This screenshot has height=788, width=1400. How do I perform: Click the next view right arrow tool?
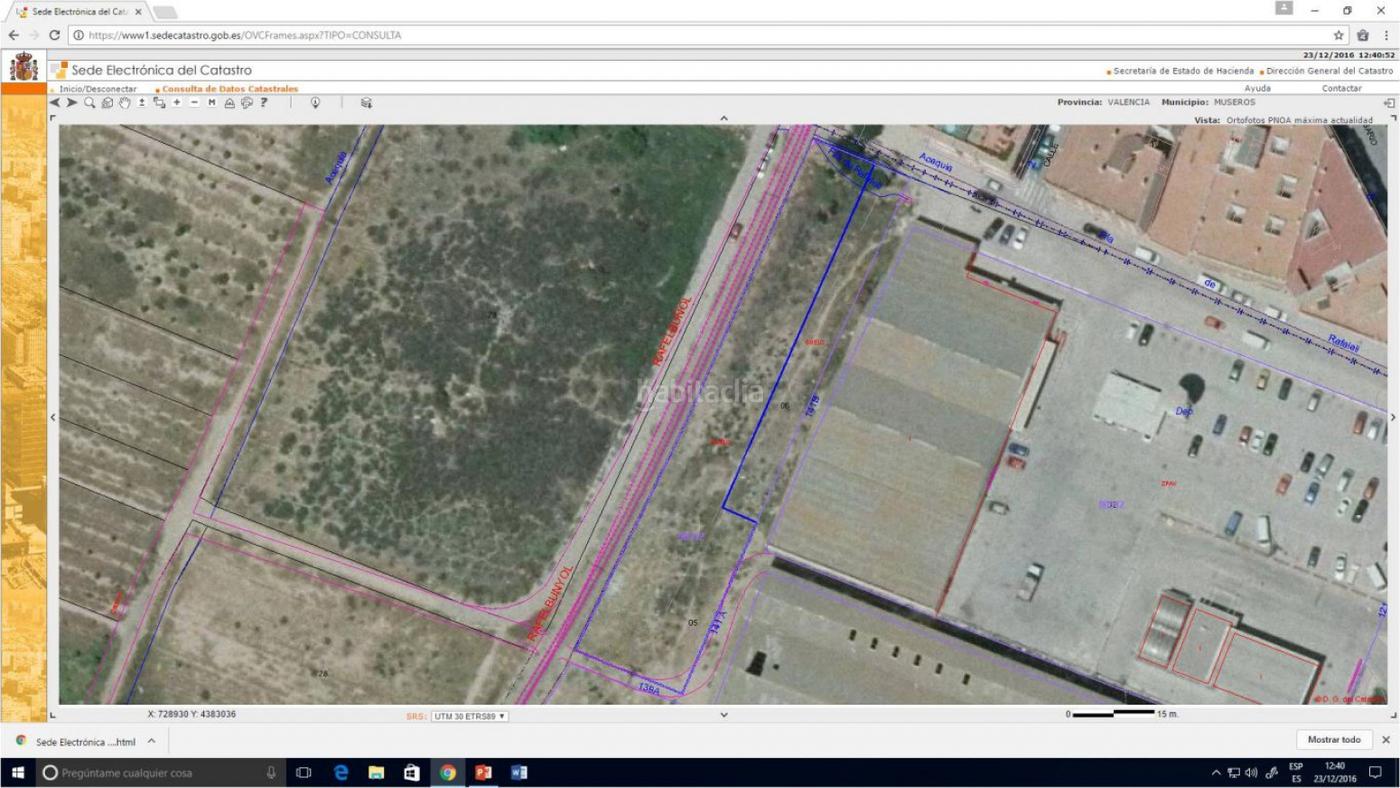[72, 103]
